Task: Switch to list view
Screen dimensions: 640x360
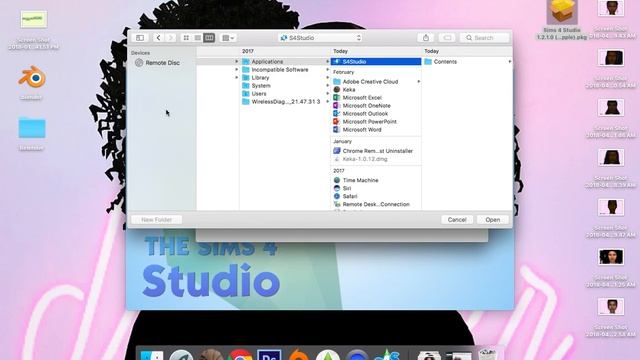Action: pos(198,38)
